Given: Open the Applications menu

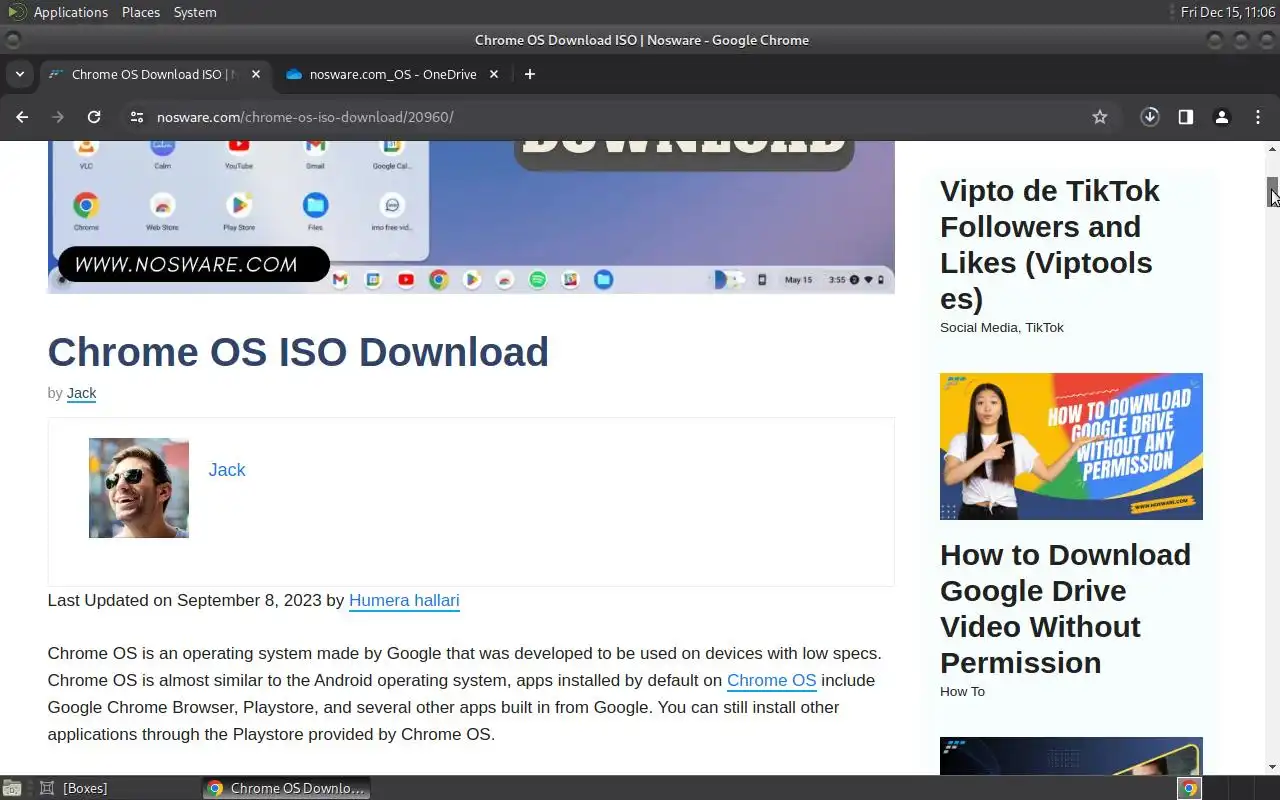Looking at the screenshot, I should click(x=70, y=12).
